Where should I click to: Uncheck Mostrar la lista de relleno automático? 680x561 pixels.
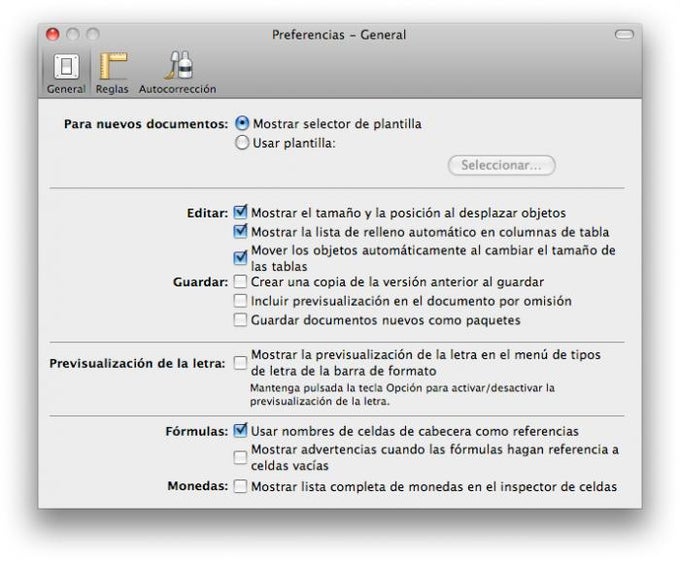click(240, 232)
